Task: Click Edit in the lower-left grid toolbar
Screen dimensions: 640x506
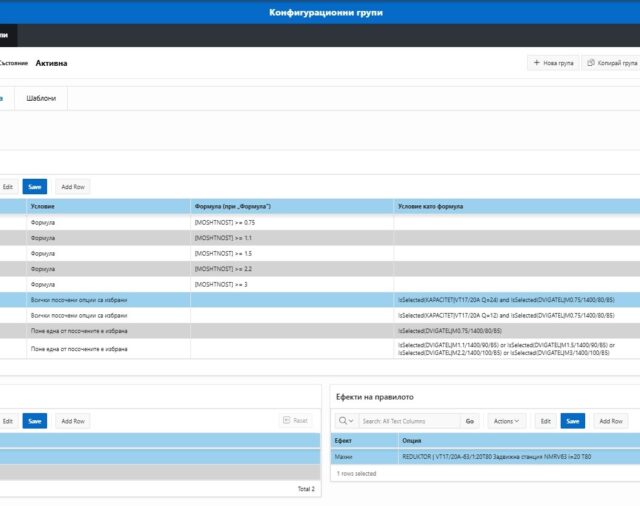Action: pyautogui.click(x=7, y=421)
